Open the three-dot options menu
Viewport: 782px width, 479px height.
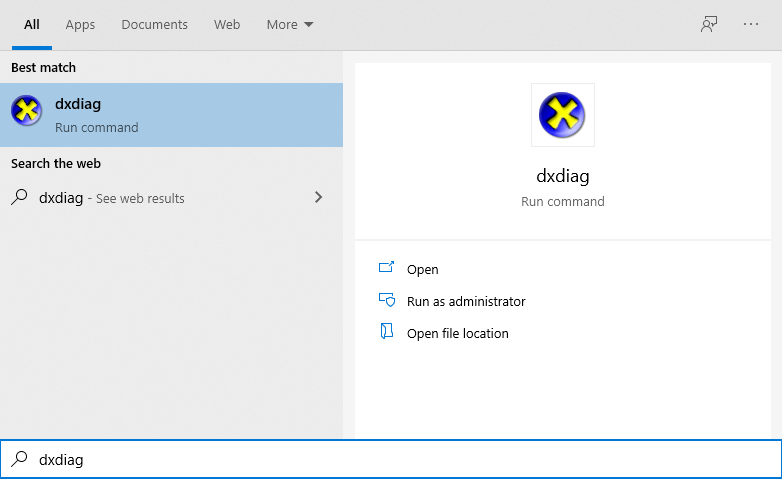[751, 24]
